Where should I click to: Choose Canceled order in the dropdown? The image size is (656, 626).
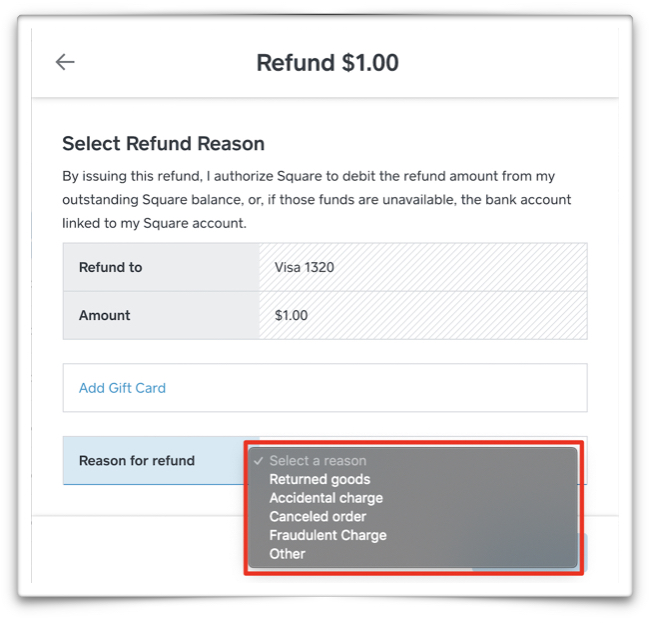click(318, 516)
